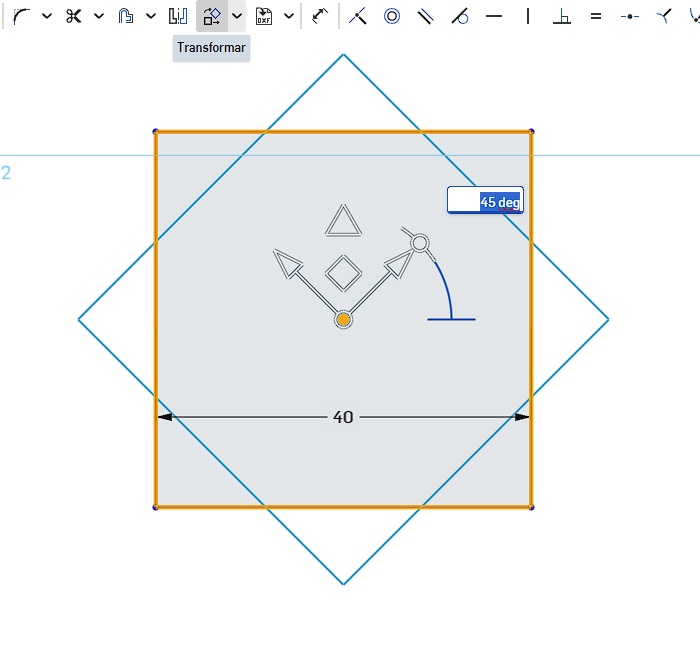This screenshot has height=648, width=700.
Task: Click the Transform tool icon
Action: tap(211, 16)
